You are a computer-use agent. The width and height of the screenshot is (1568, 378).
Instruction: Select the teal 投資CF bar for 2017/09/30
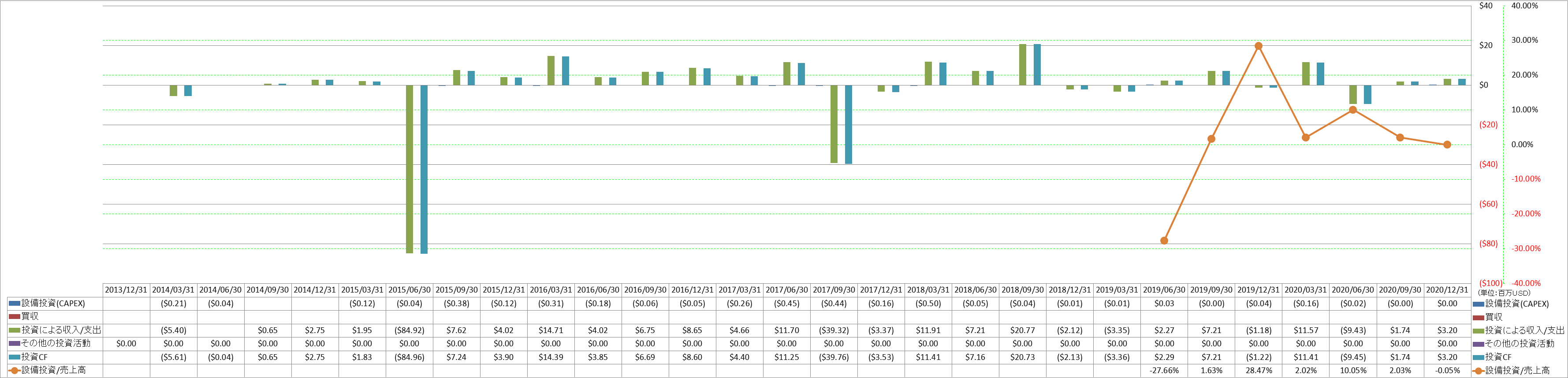tap(848, 125)
